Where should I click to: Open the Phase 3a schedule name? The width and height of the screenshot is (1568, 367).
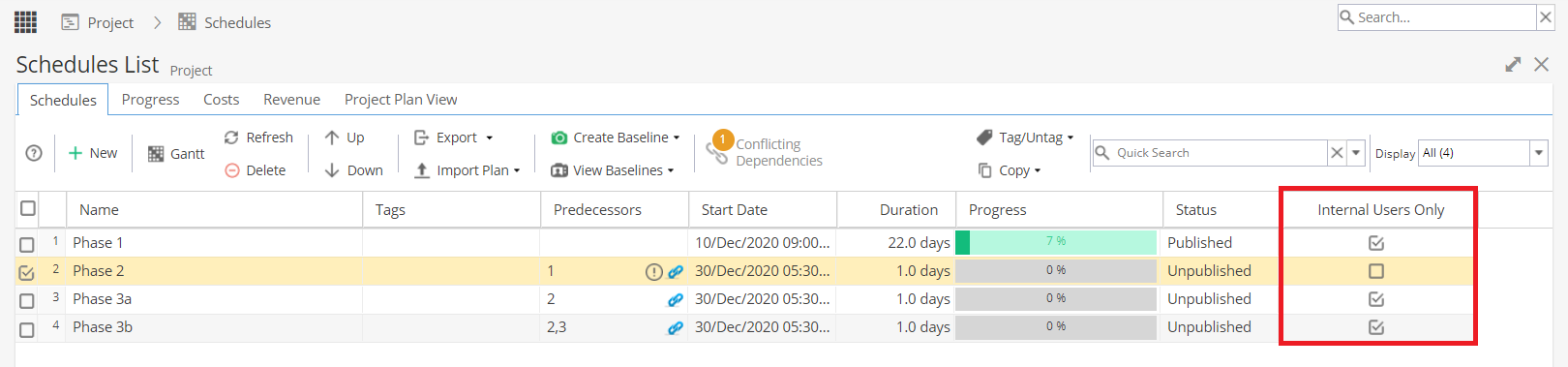(102, 299)
